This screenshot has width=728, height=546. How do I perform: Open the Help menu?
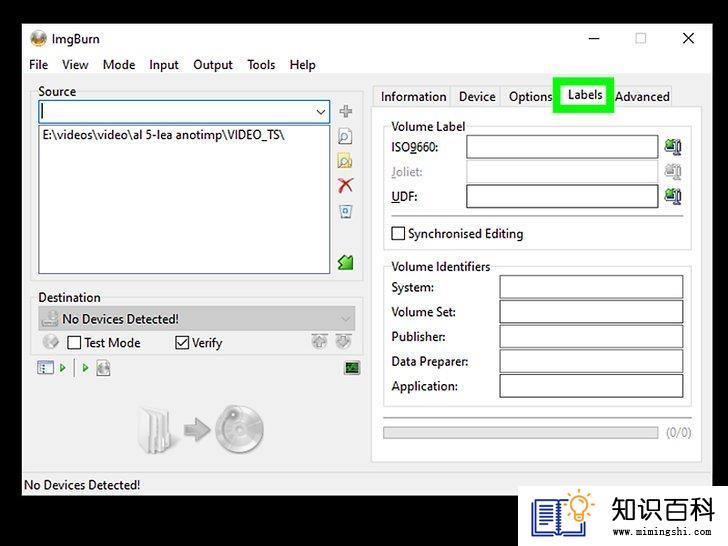[303, 65]
